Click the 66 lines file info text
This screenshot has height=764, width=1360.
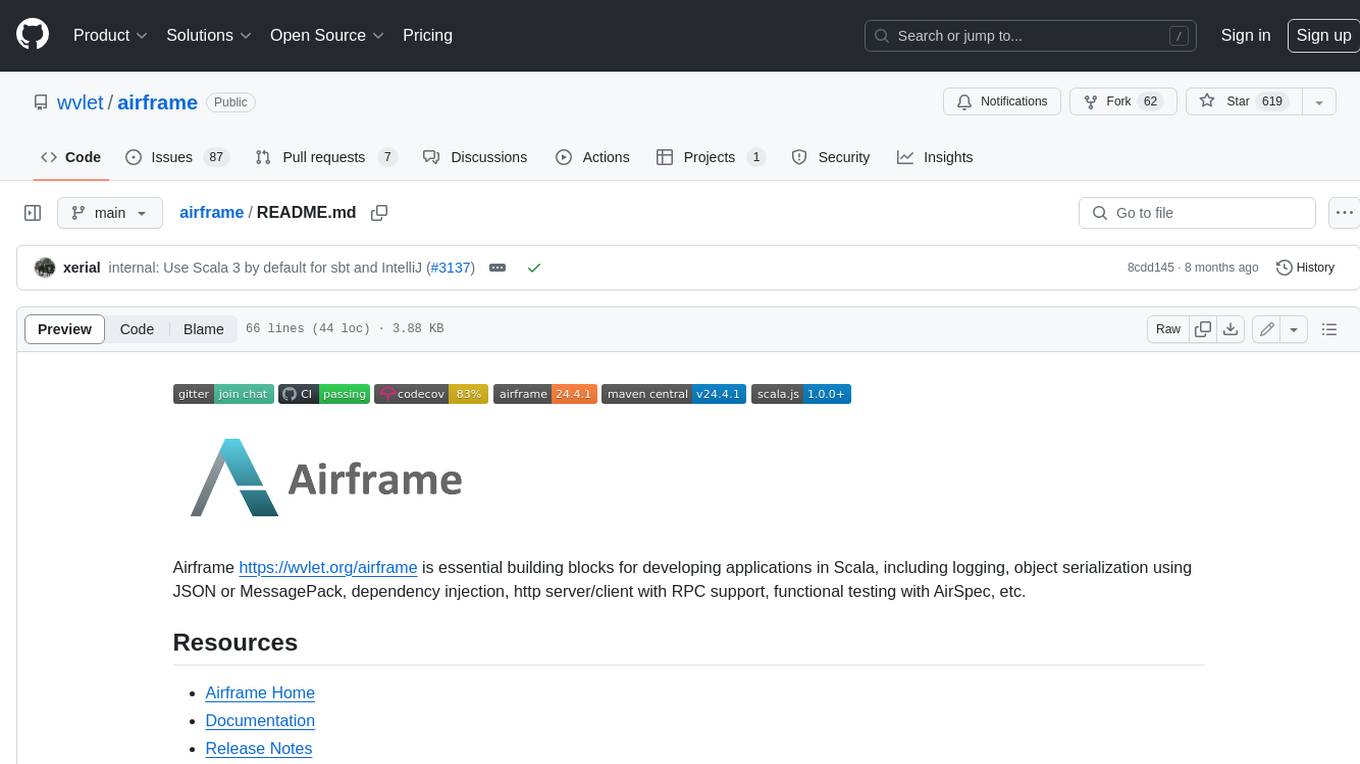click(345, 329)
